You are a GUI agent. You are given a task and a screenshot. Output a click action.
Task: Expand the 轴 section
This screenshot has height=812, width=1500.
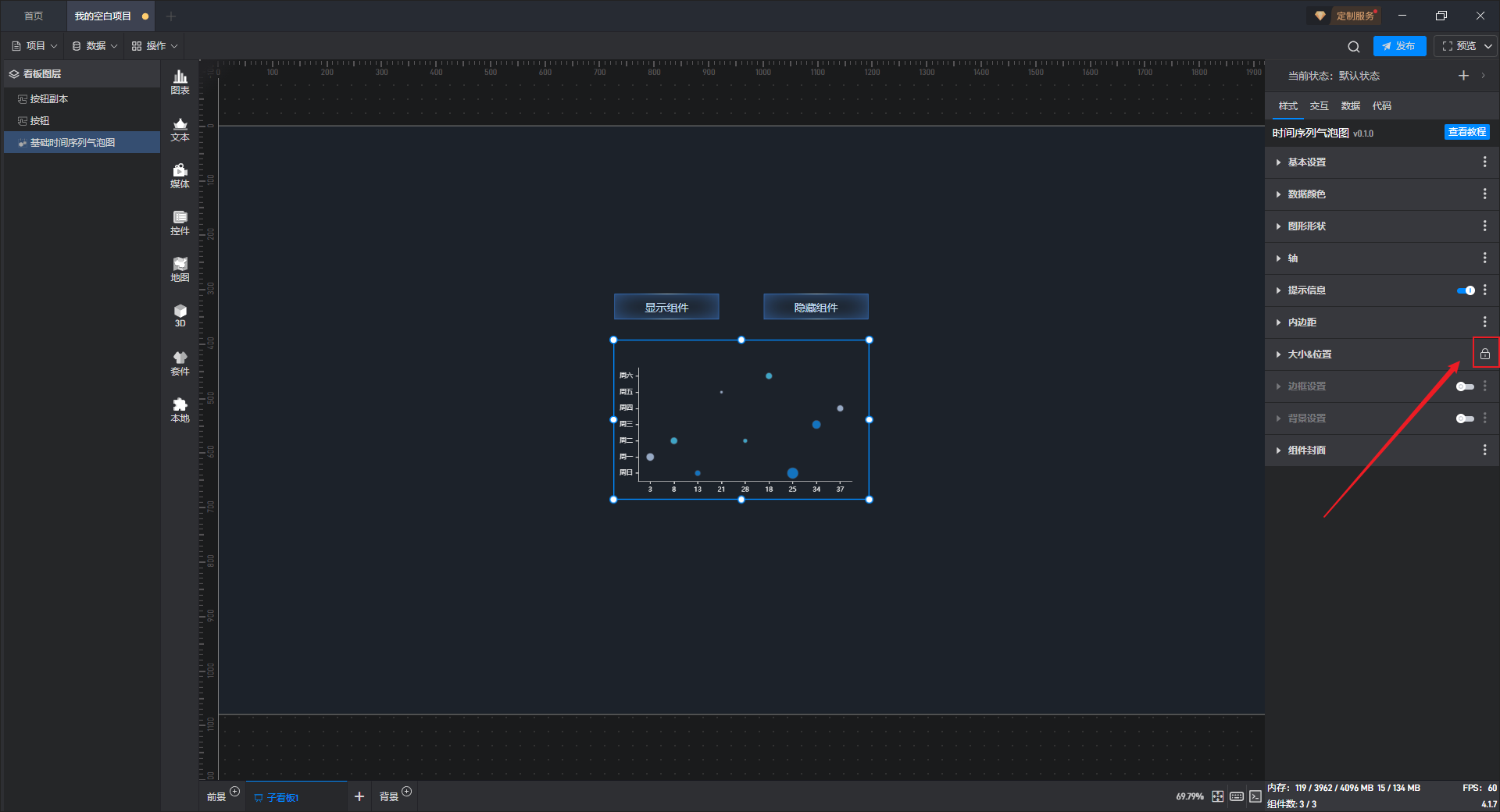[x=1278, y=258]
